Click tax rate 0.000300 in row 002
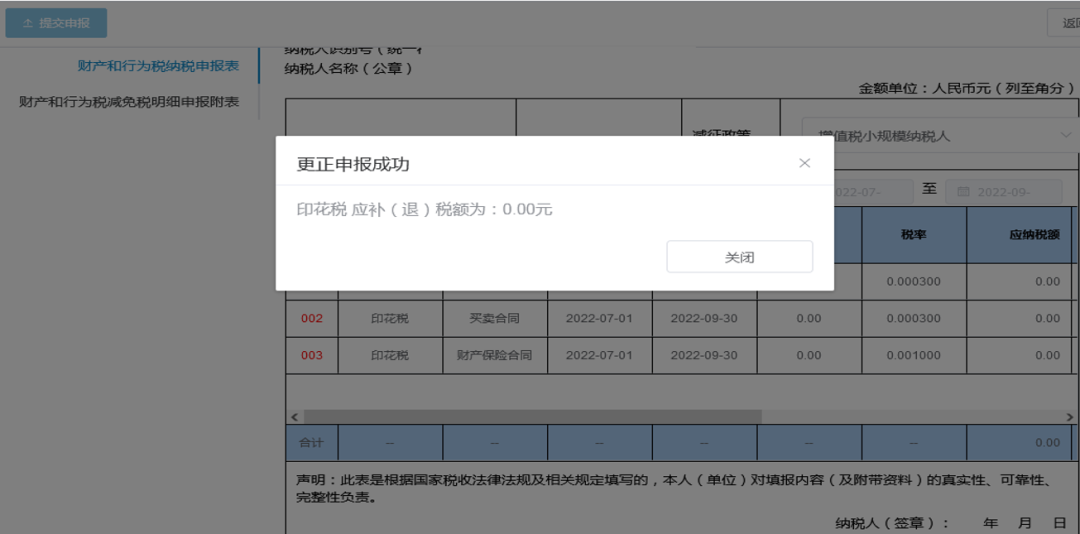Screen dimensions: 1080x534 click(x=913, y=318)
